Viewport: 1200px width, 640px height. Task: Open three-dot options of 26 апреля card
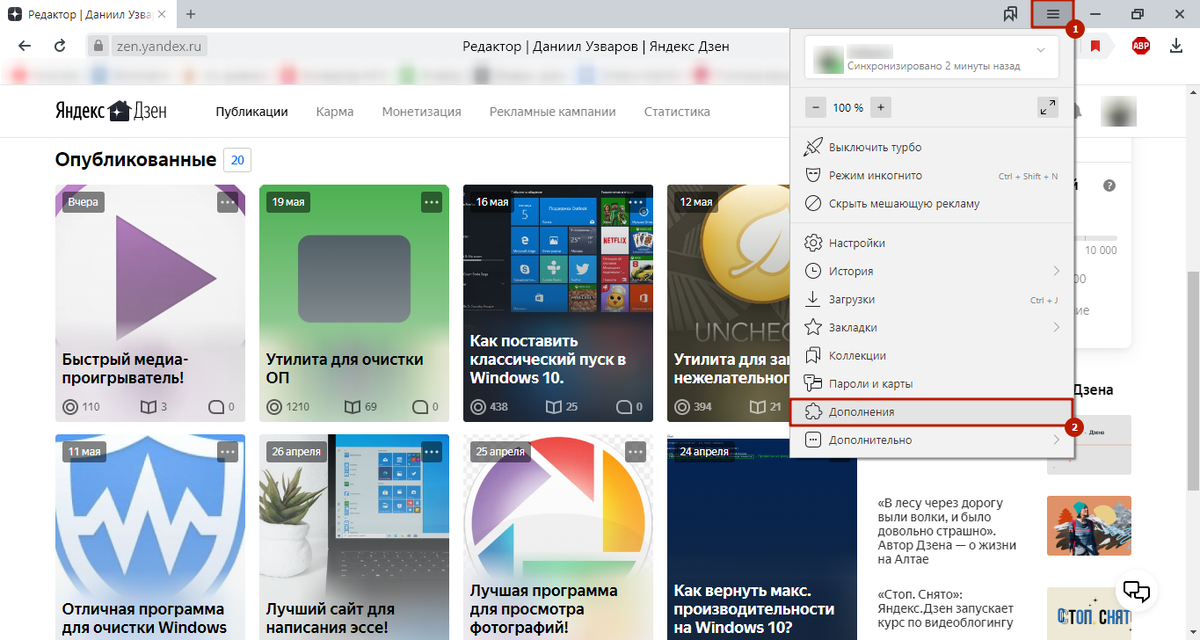432,452
